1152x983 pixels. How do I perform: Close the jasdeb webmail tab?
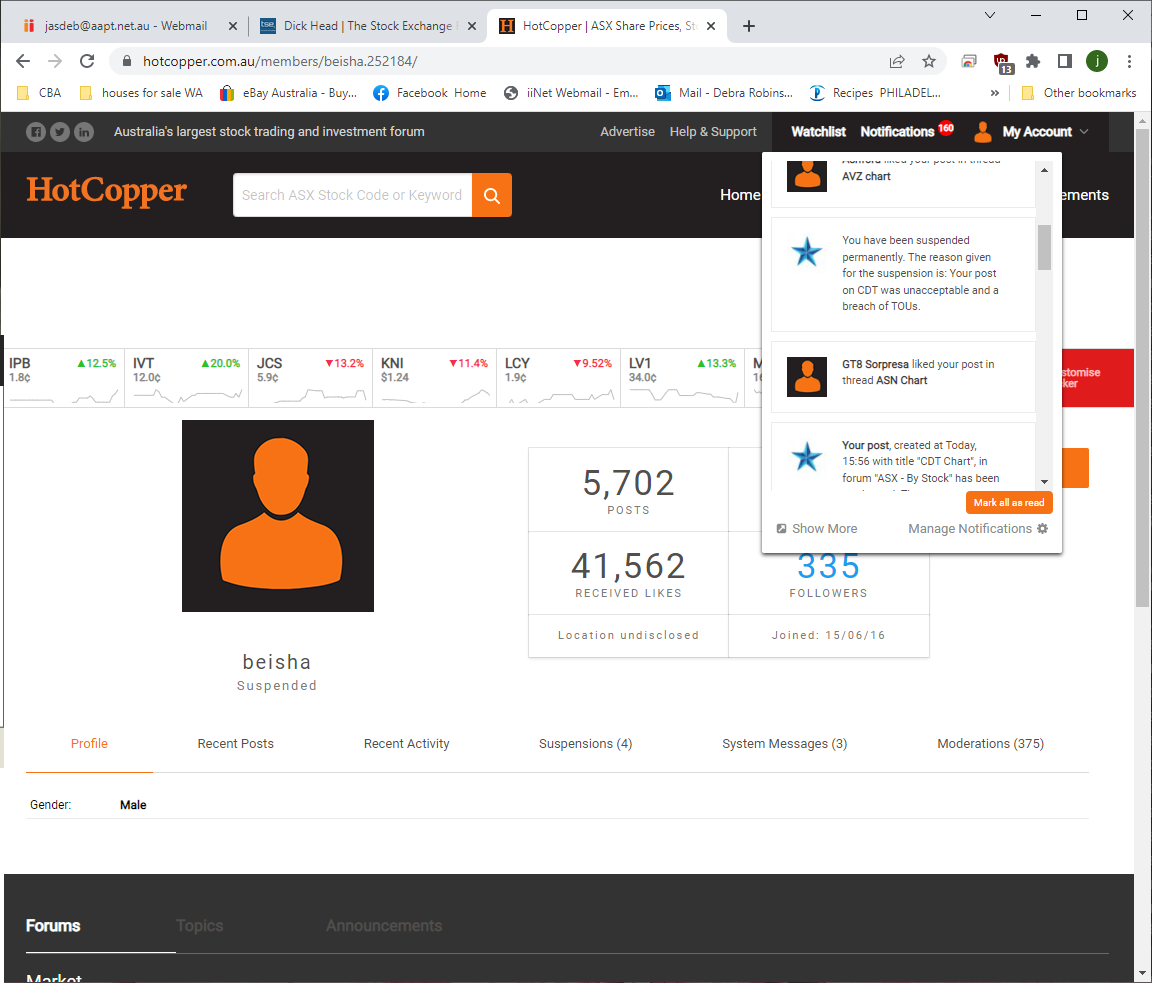233,26
